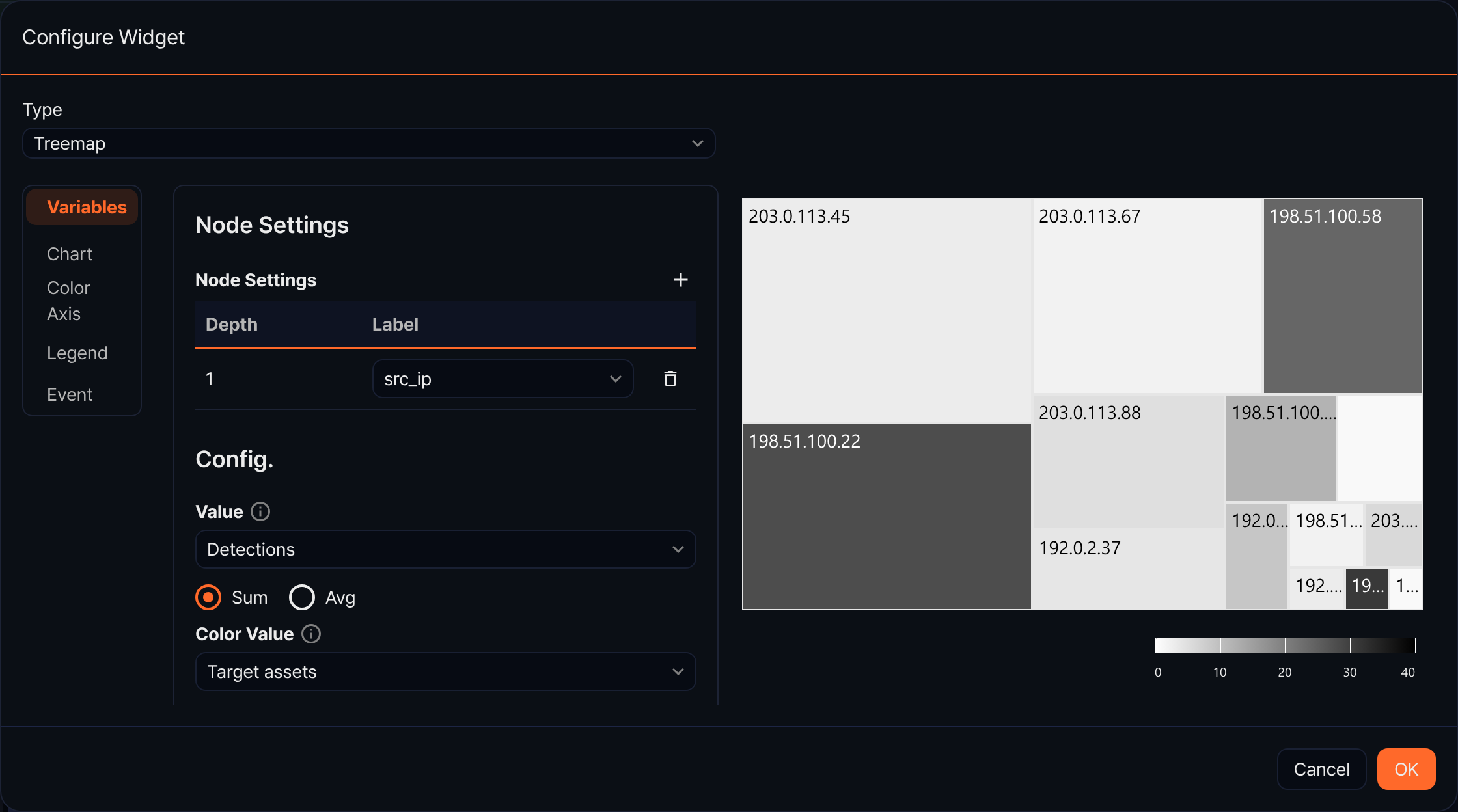Delete the src_ip node row
This screenshot has width=1458, height=812.
coord(670,379)
